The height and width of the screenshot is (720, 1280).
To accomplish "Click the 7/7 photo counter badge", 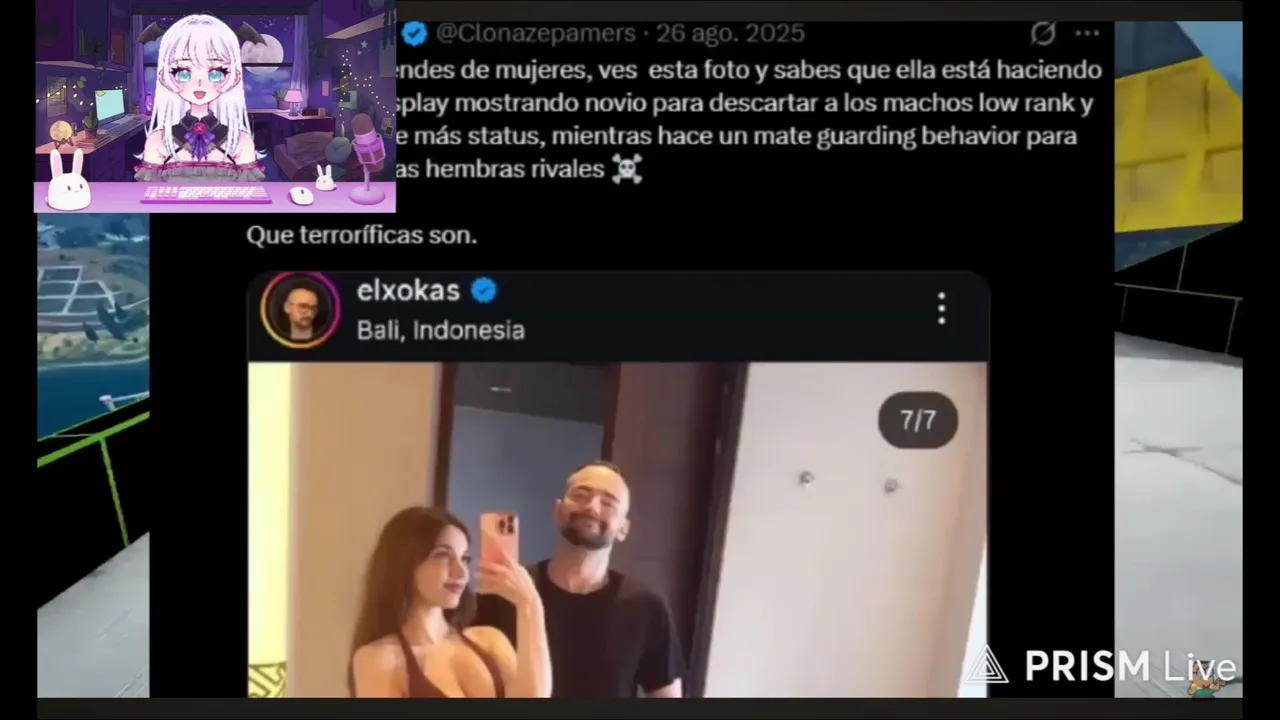I will [918, 420].
